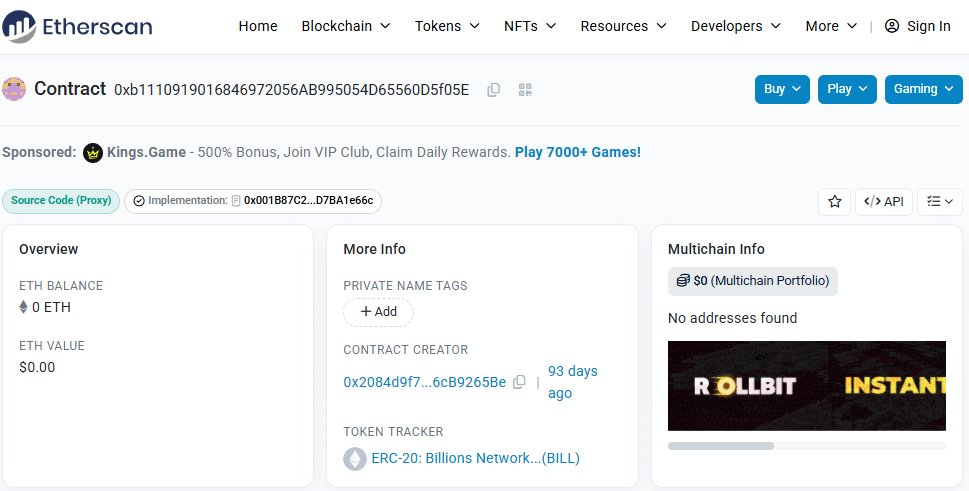Image resolution: width=969 pixels, height=491 pixels.
Task: Expand the Gaming dropdown button
Action: click(924, 90)
